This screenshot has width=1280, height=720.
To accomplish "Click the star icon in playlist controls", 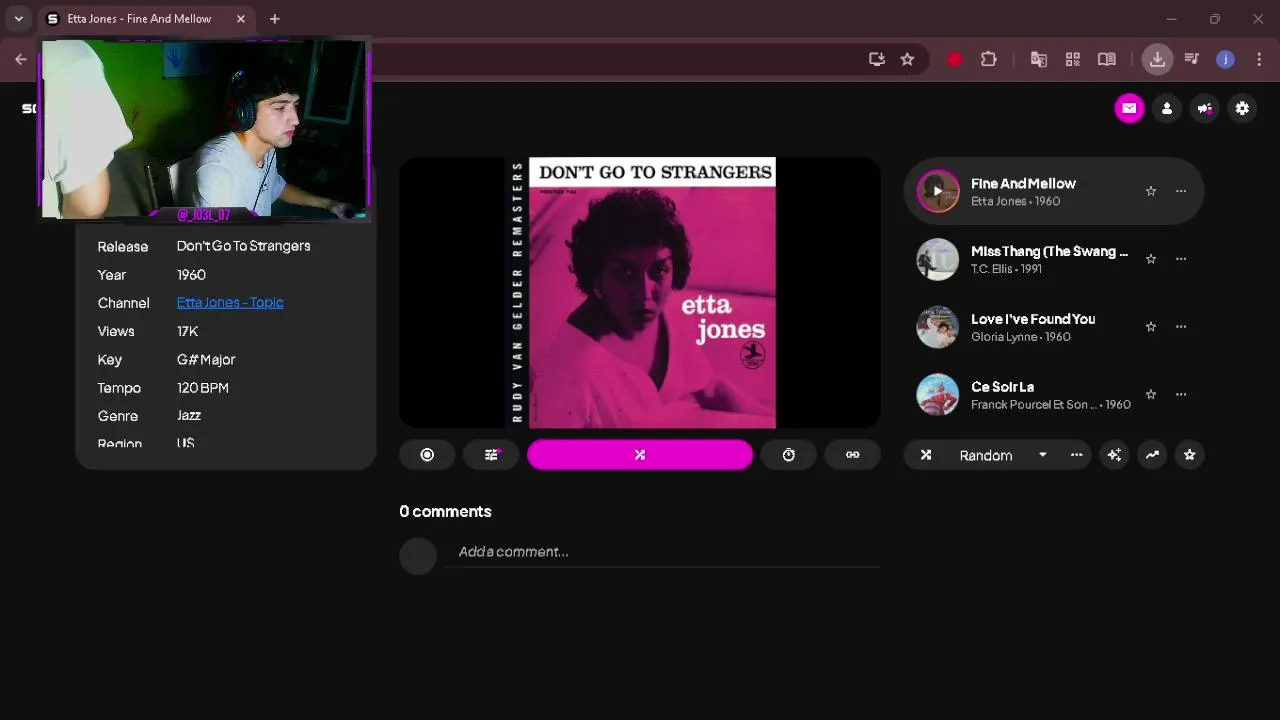I will tap(1189, 455).
